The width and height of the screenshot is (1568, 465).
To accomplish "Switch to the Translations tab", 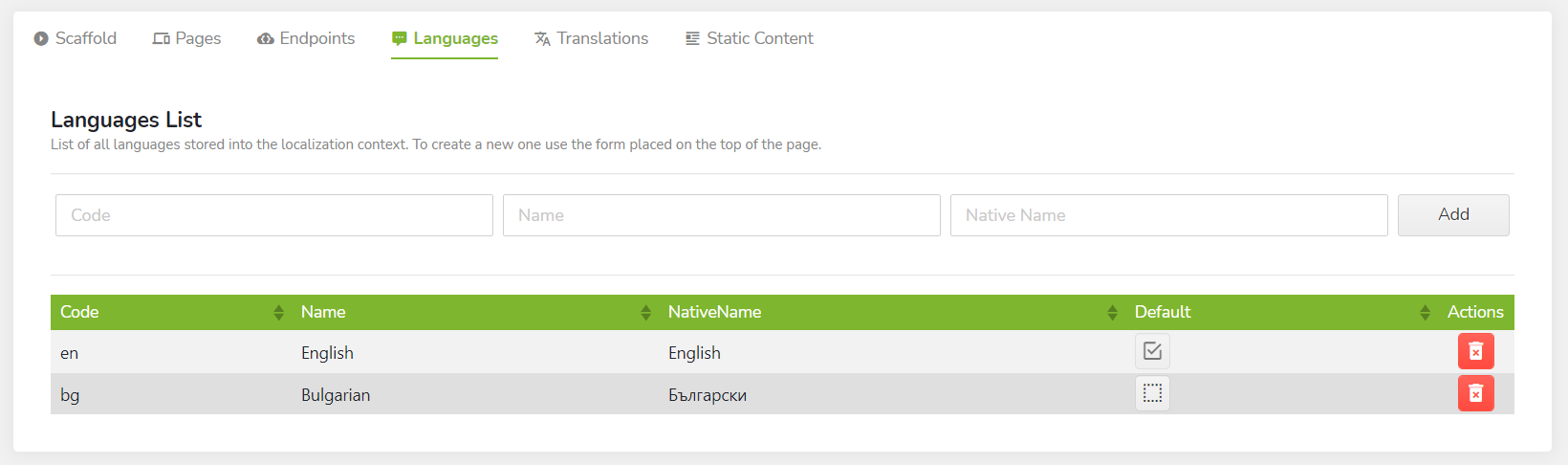I will [601, 39].
